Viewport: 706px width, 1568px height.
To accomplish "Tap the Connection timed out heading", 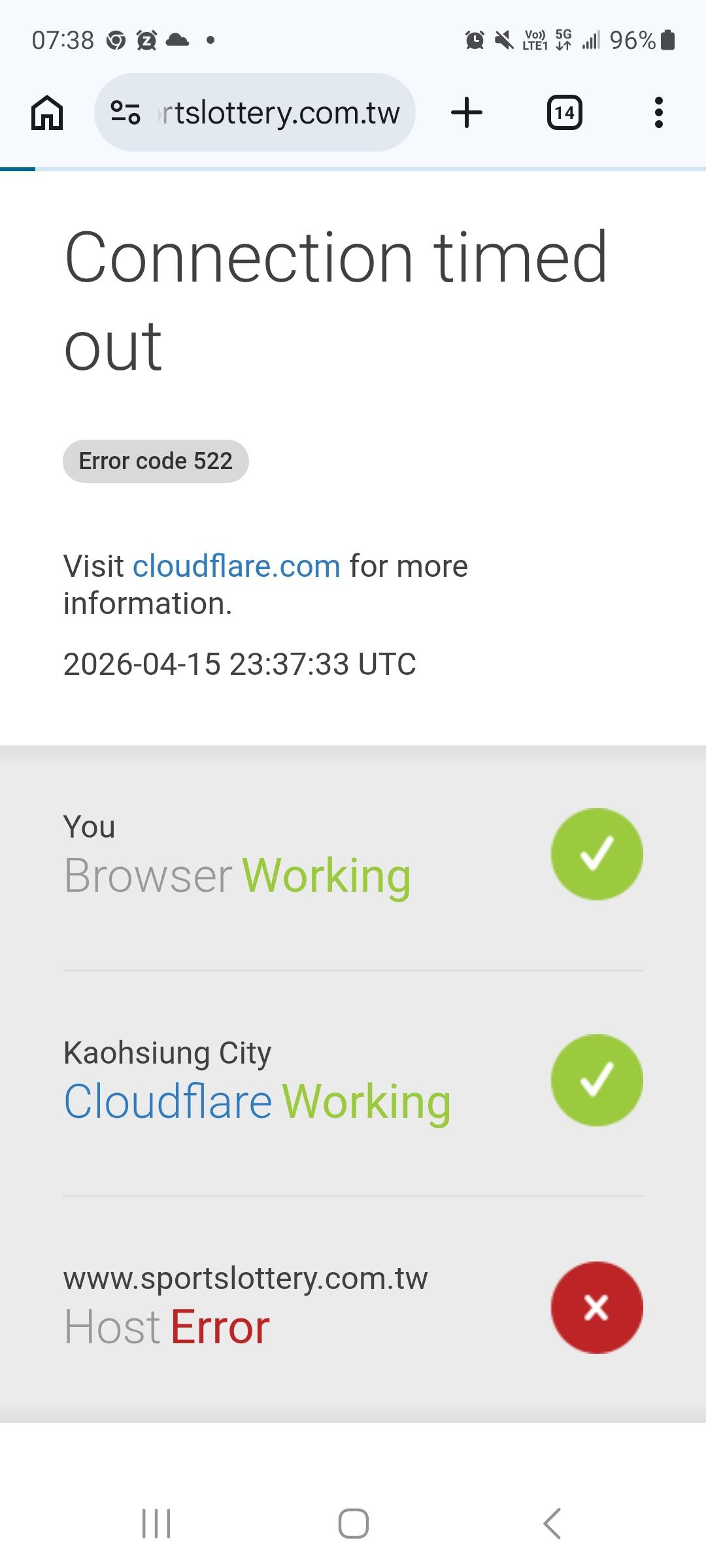I will point(336,301).
